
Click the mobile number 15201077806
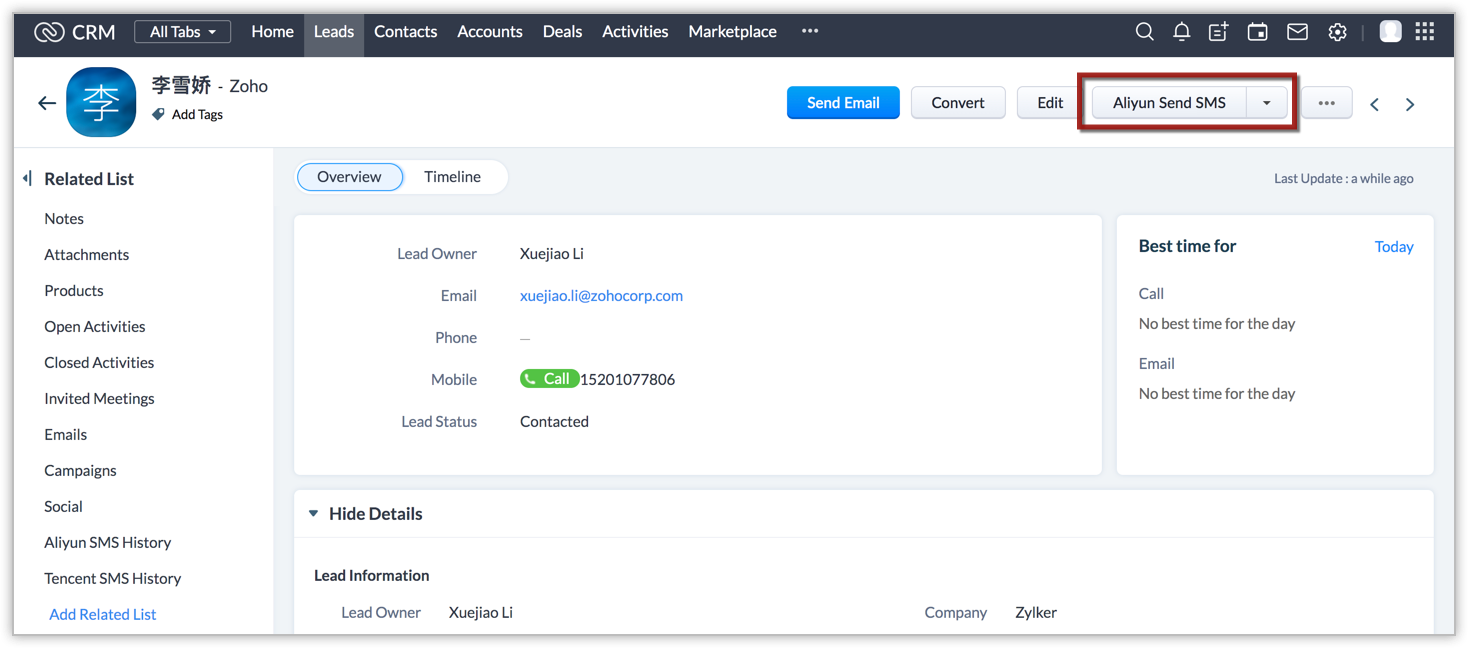628,380
